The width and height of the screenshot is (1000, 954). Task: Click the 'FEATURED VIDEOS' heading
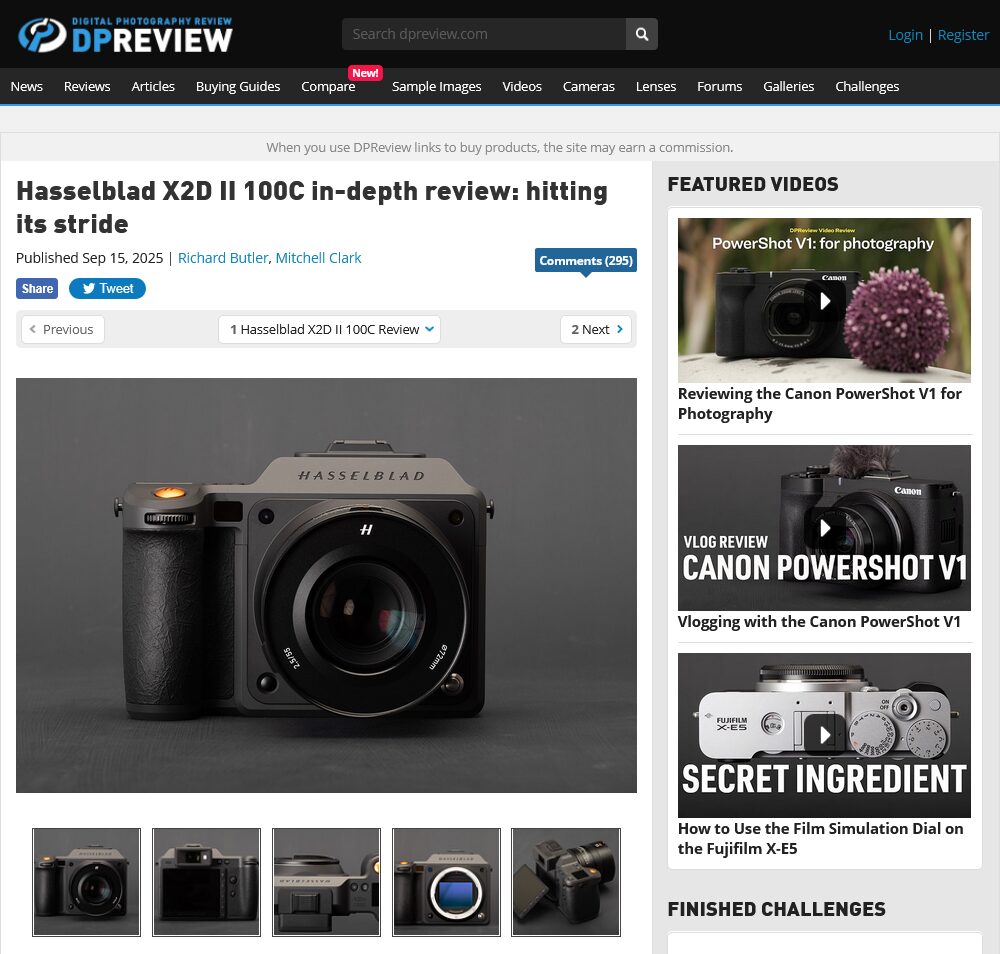[x=753, y=184]
